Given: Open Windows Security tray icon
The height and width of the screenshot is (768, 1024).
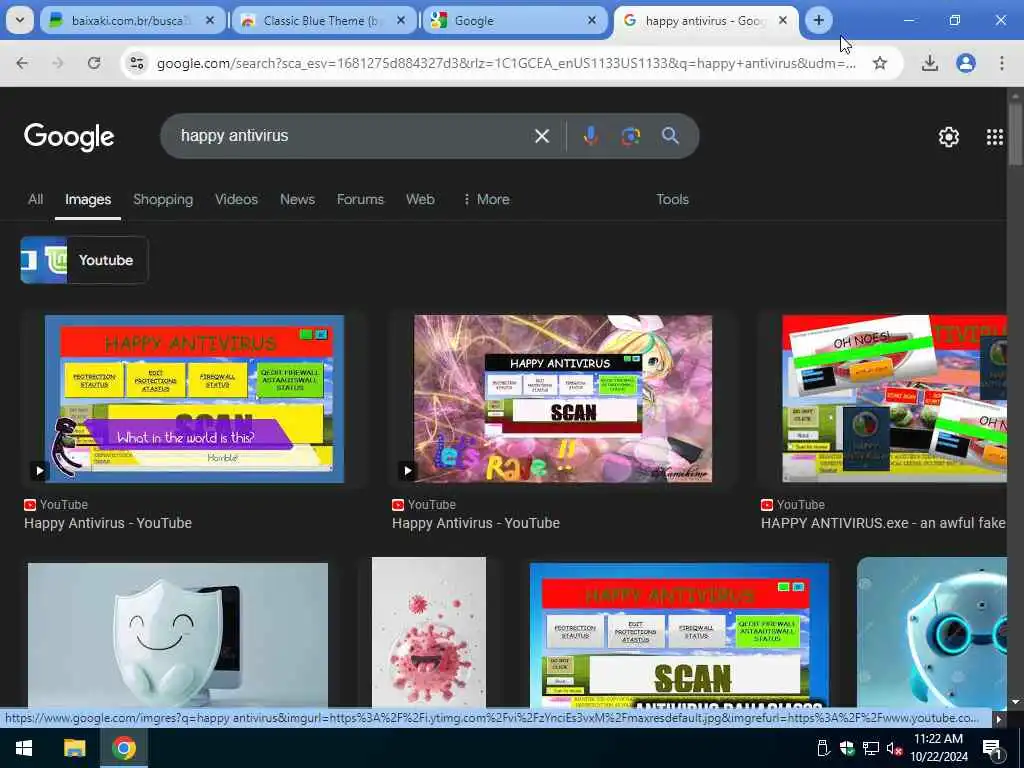Looking at the screenshot, I should 846,748.
